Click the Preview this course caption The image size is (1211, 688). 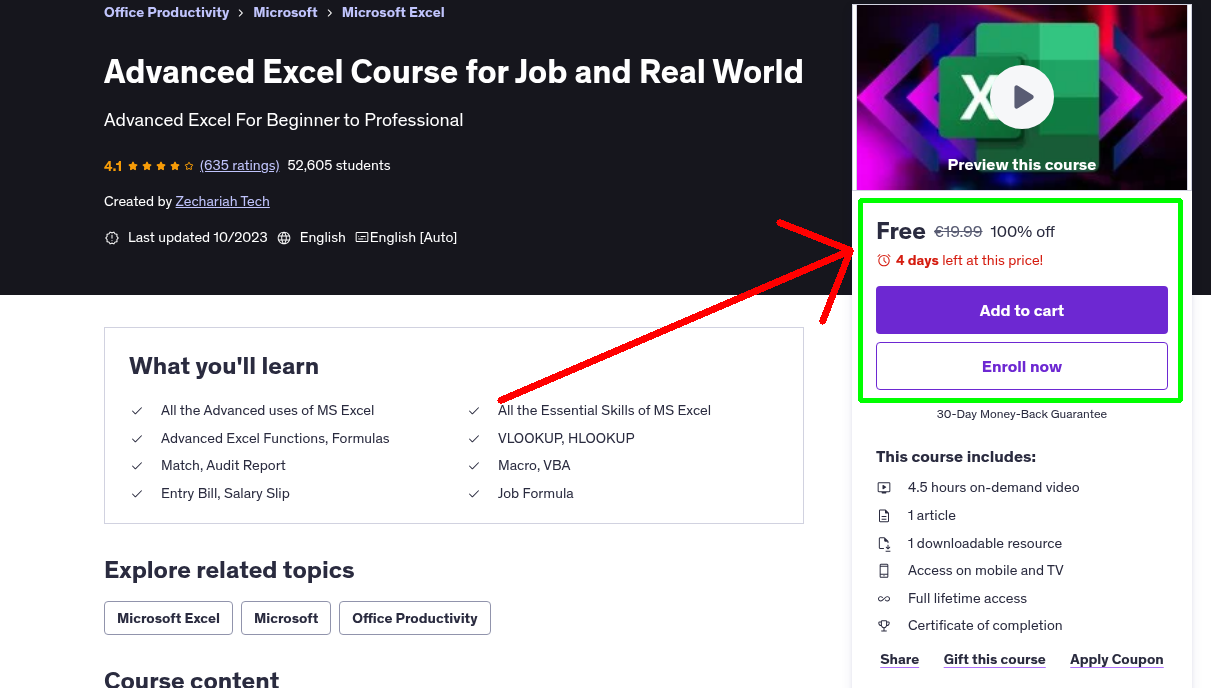1022,165
